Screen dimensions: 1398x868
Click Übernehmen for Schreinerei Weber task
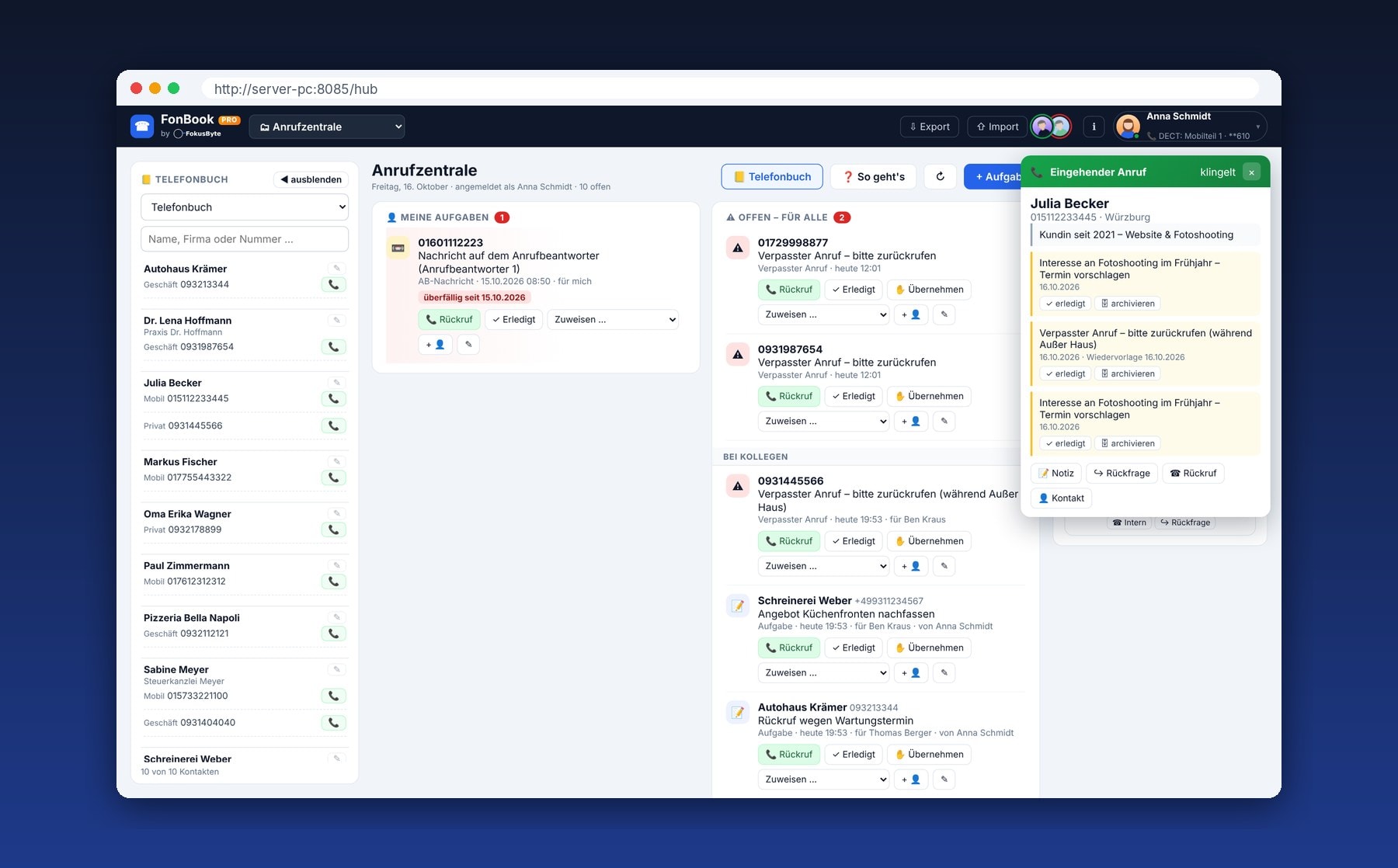point(929,648)
